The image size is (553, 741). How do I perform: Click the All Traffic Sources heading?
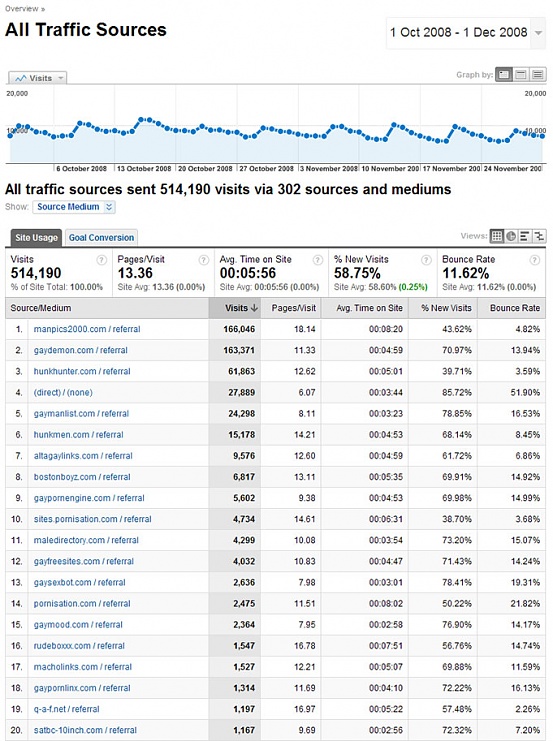[x=86, y=30]
